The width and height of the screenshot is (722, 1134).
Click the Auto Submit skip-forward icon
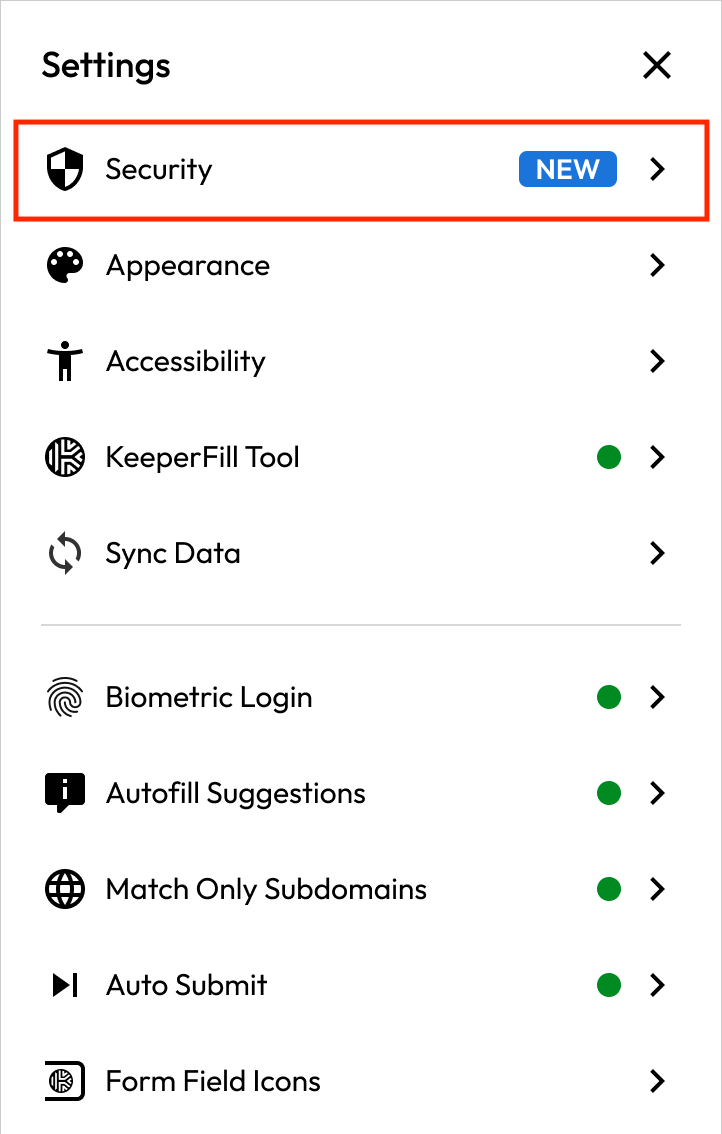(65, 985)
